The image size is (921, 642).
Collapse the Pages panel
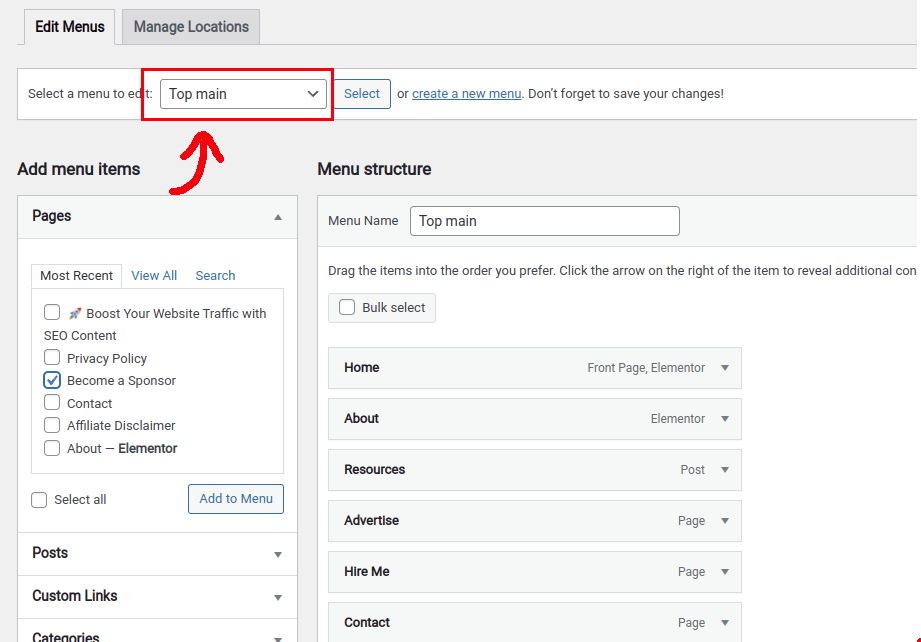[278, 217]
